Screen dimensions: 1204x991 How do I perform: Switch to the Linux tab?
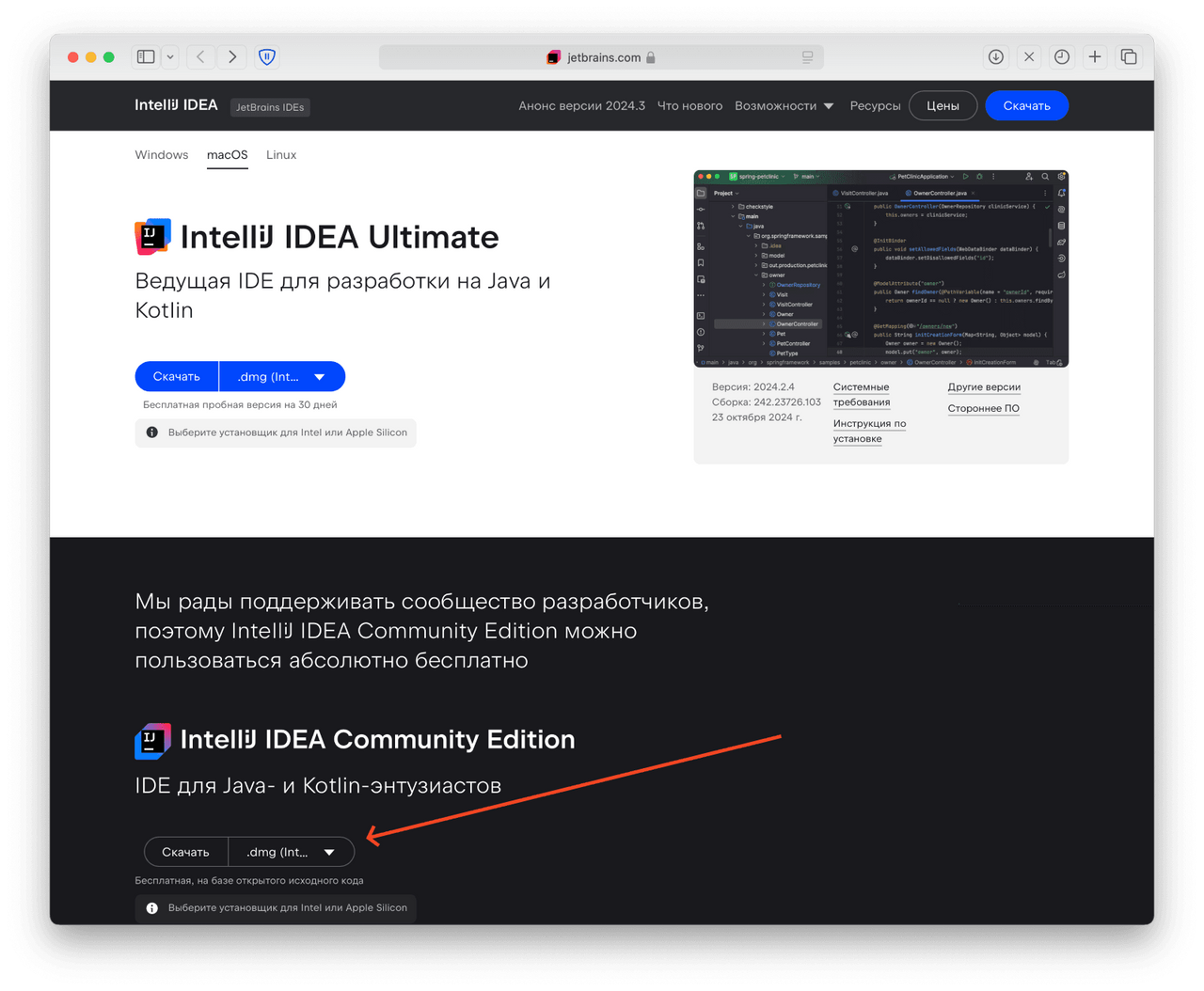click(x=280, y=154)
